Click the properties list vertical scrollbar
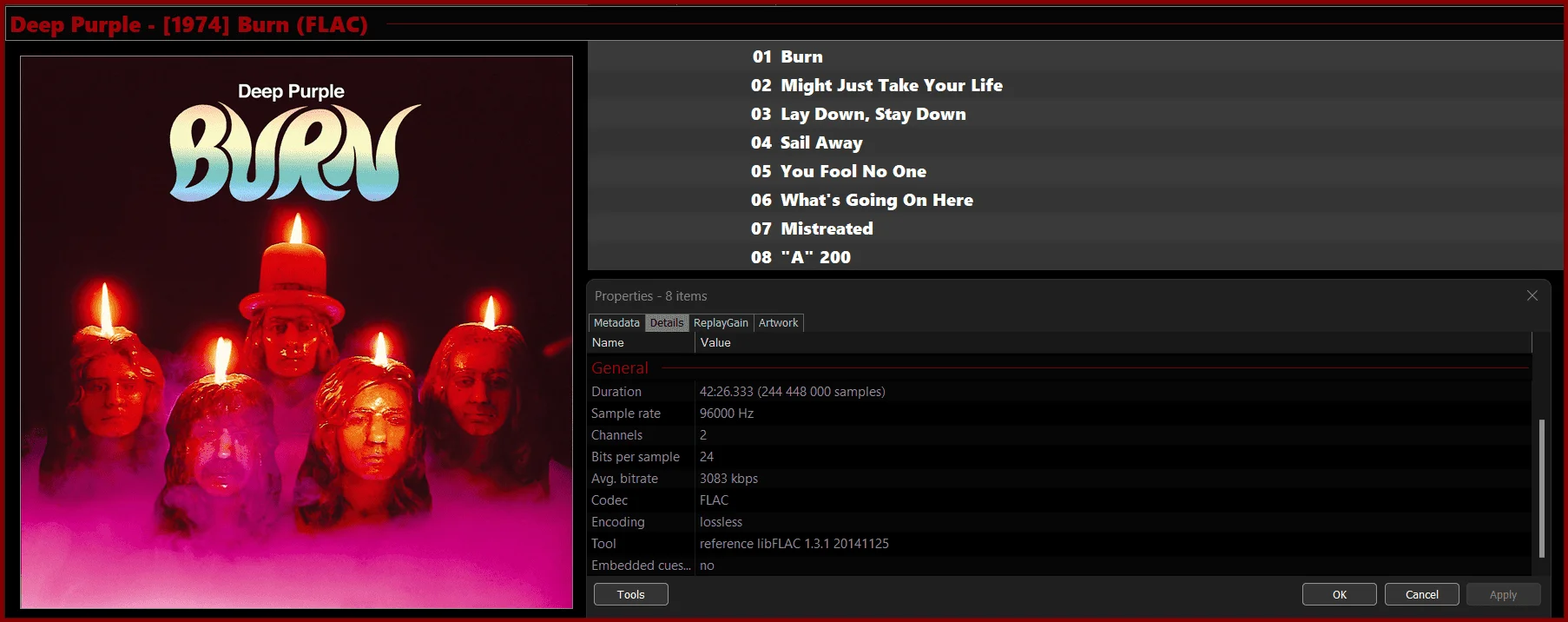 pos(1542,488)
